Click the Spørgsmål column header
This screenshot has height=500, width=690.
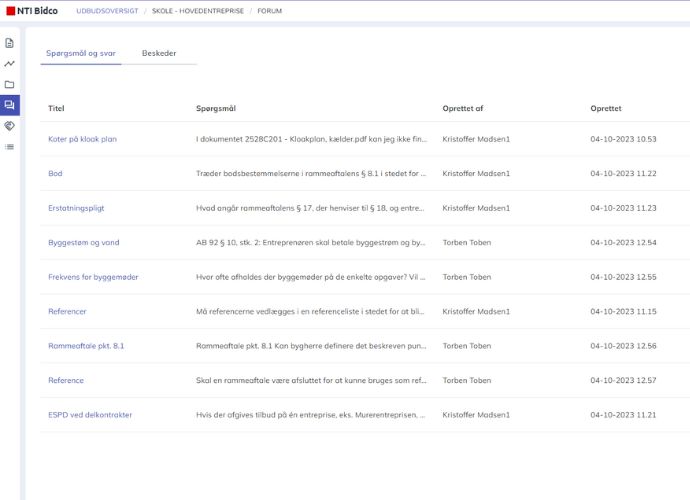coord(216,108)
